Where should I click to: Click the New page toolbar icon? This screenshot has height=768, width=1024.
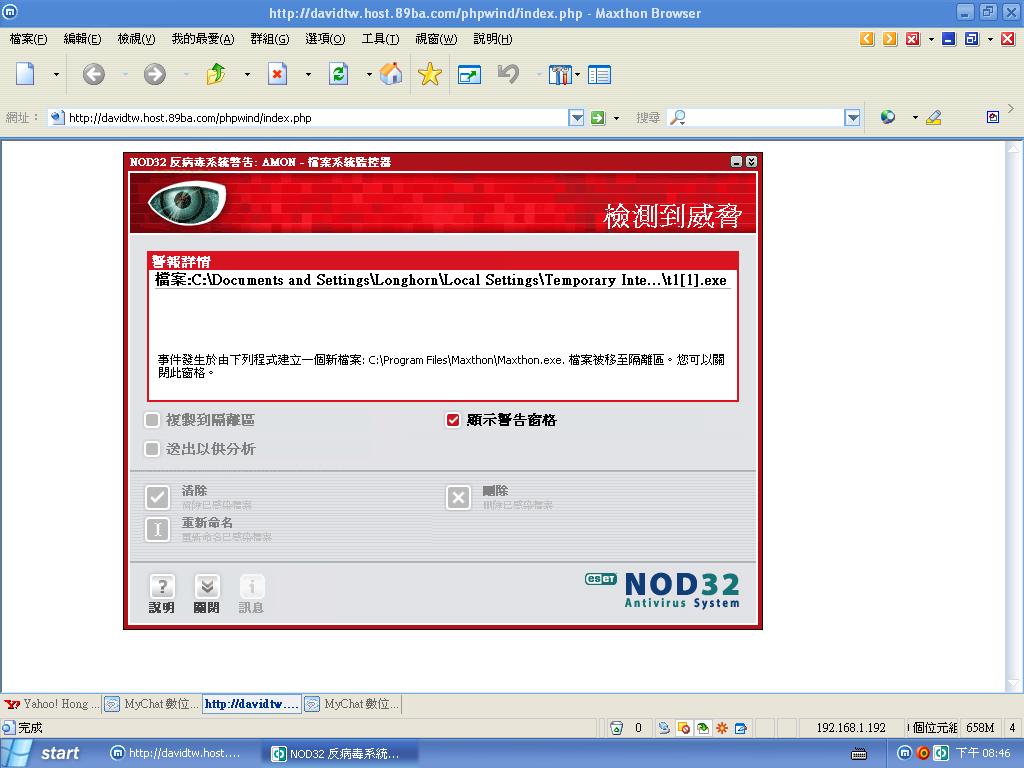tap(25, 74)
